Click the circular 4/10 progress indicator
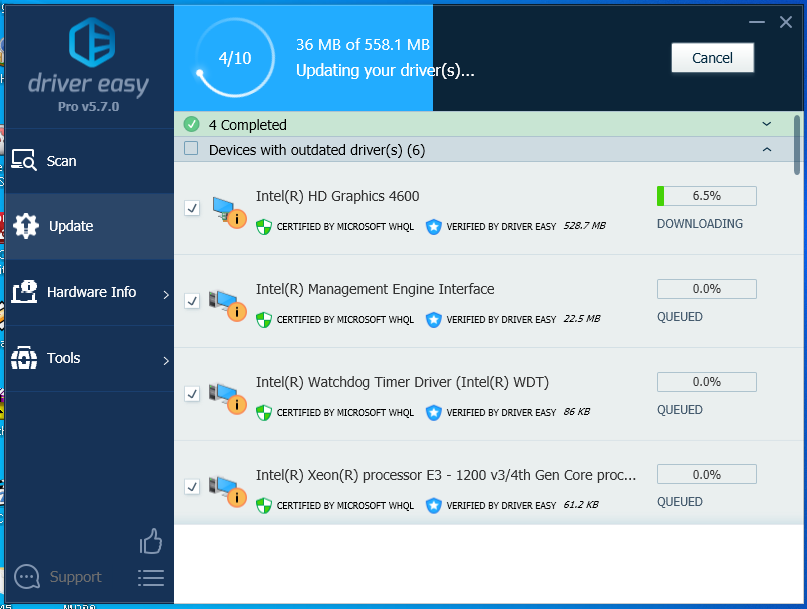This screenshot has height=609, width=807. click(235, 58)
